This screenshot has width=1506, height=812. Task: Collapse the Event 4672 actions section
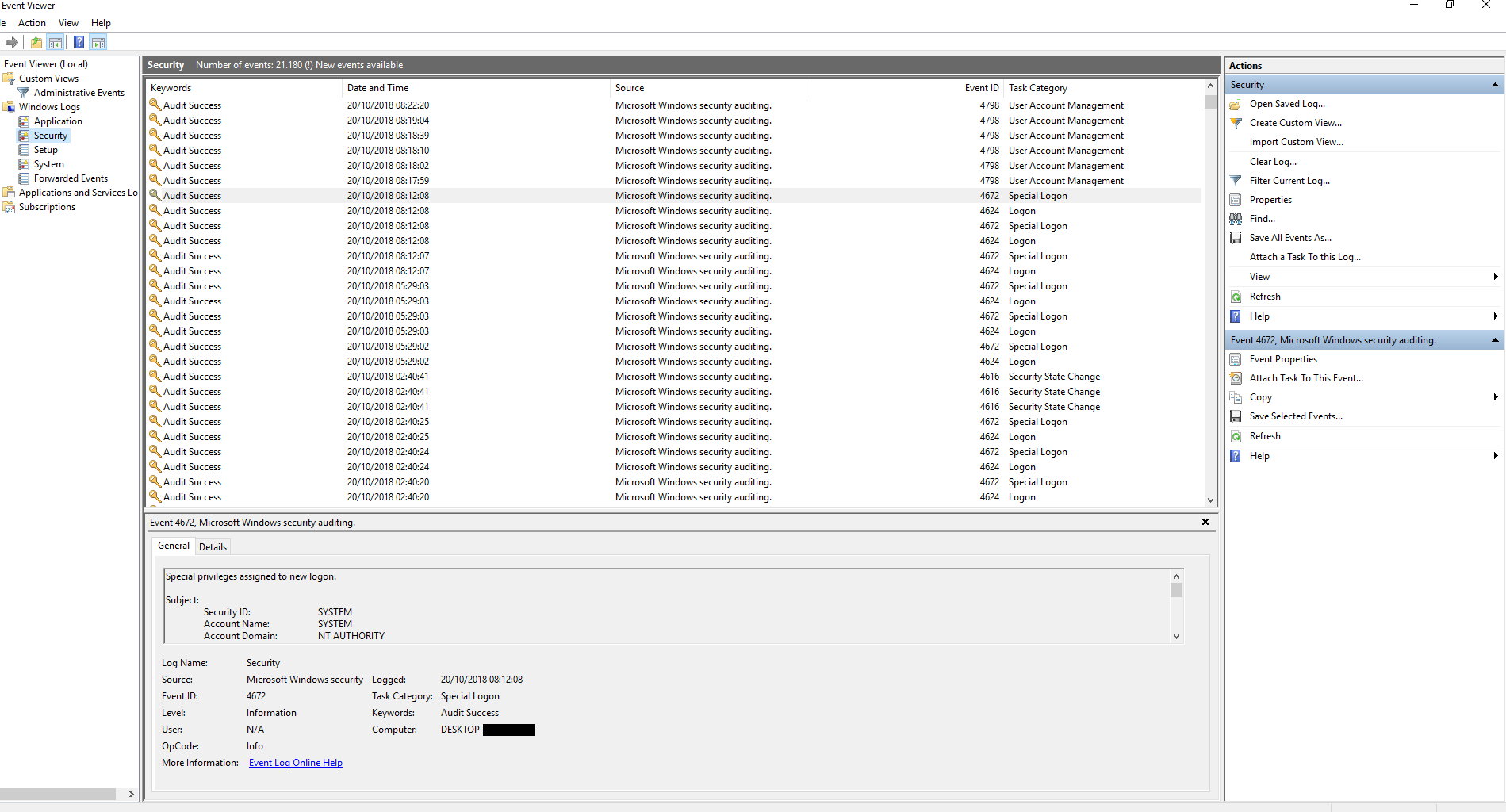(1495, 340)
